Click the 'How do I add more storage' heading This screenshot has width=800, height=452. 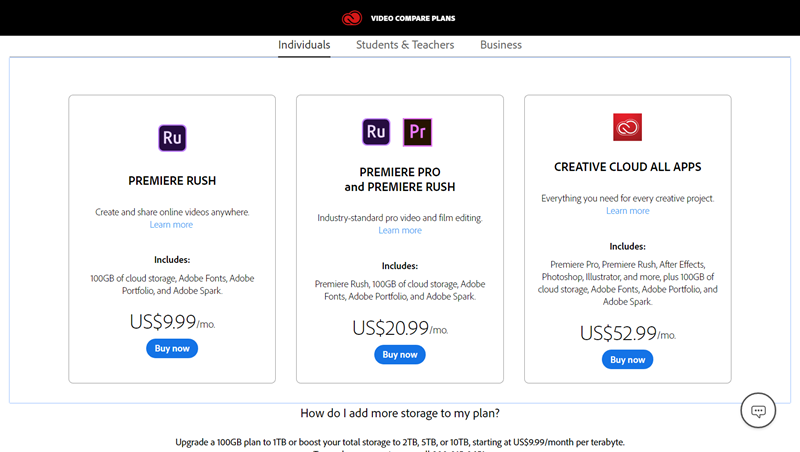400,413
